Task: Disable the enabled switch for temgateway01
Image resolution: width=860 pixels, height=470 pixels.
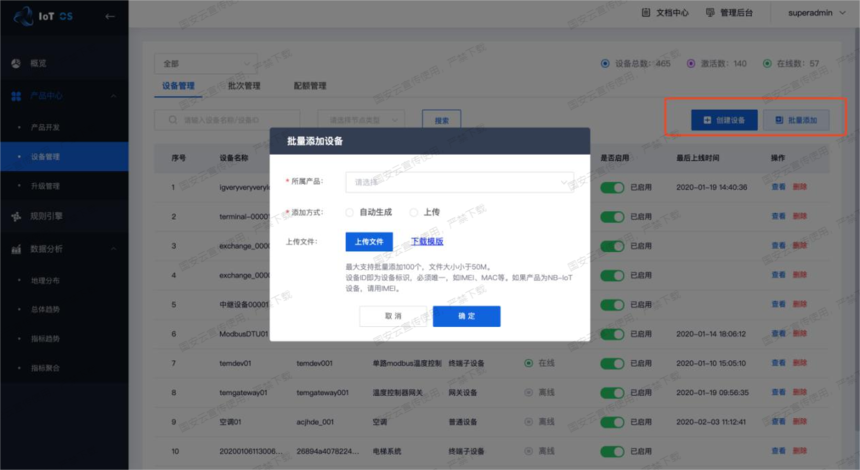Action: point(612,393)
